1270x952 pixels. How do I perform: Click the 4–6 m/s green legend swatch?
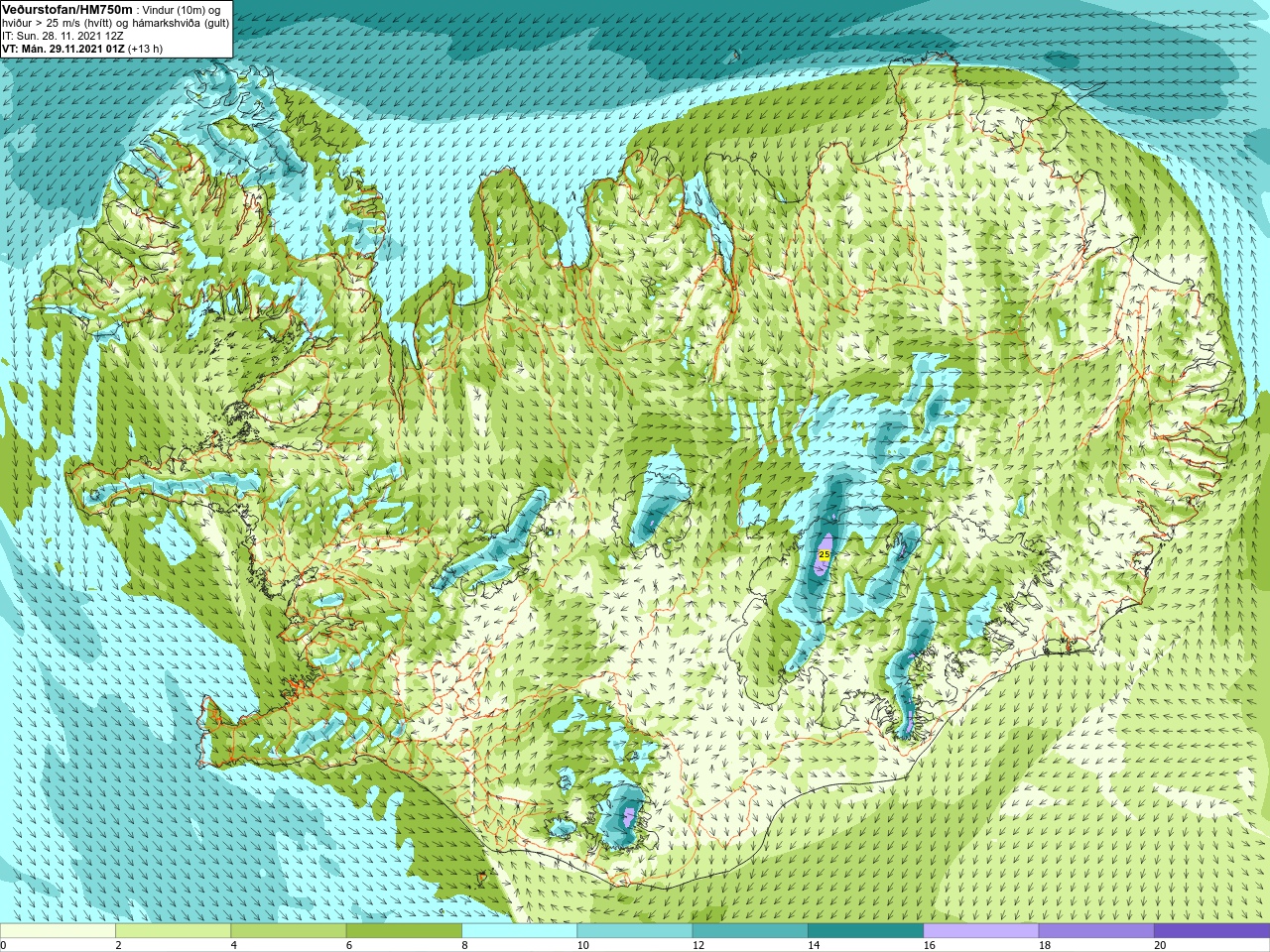point(288,931)
